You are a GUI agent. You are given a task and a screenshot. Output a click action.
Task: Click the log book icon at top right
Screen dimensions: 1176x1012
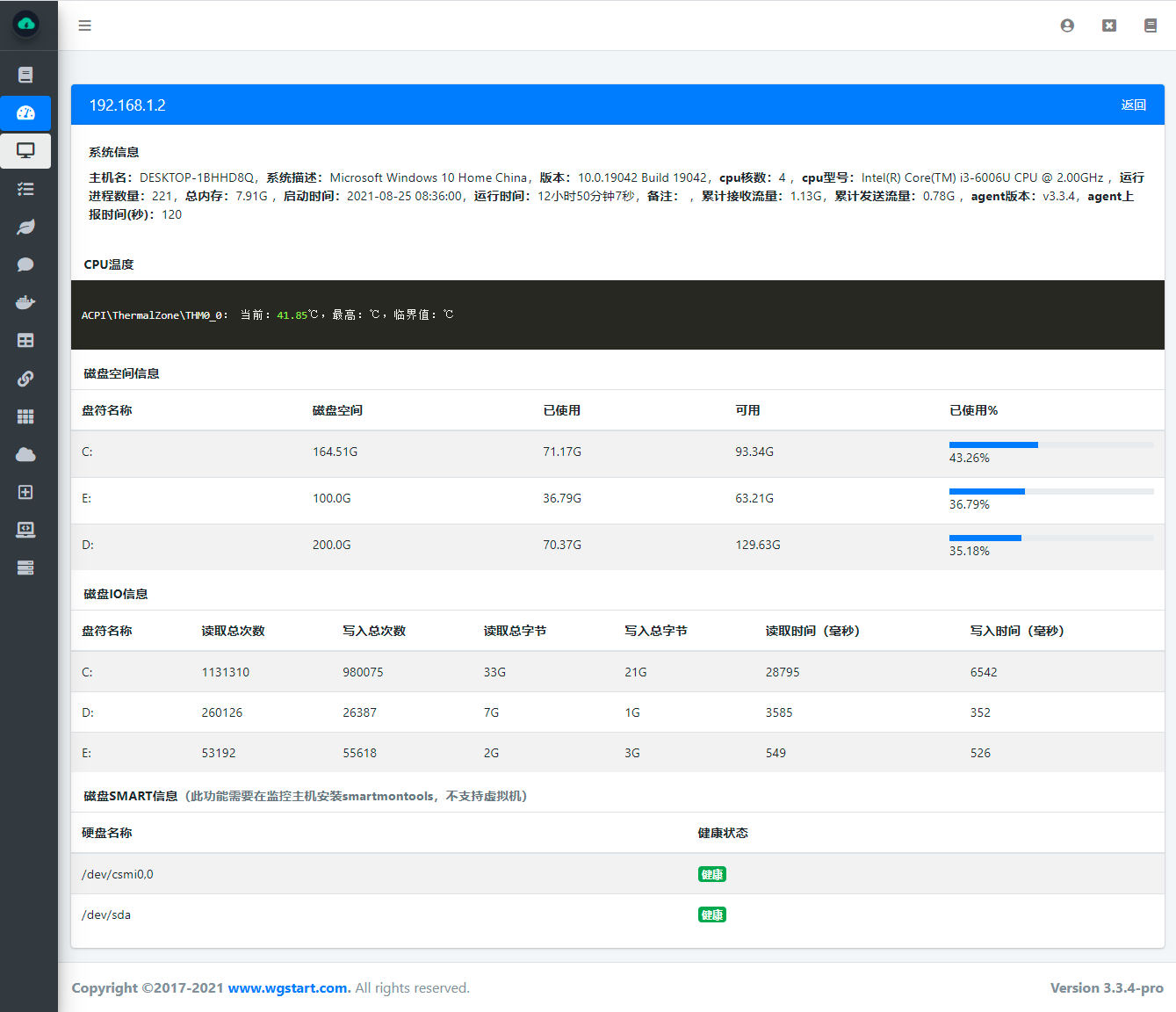click(x=1151, y=25)
